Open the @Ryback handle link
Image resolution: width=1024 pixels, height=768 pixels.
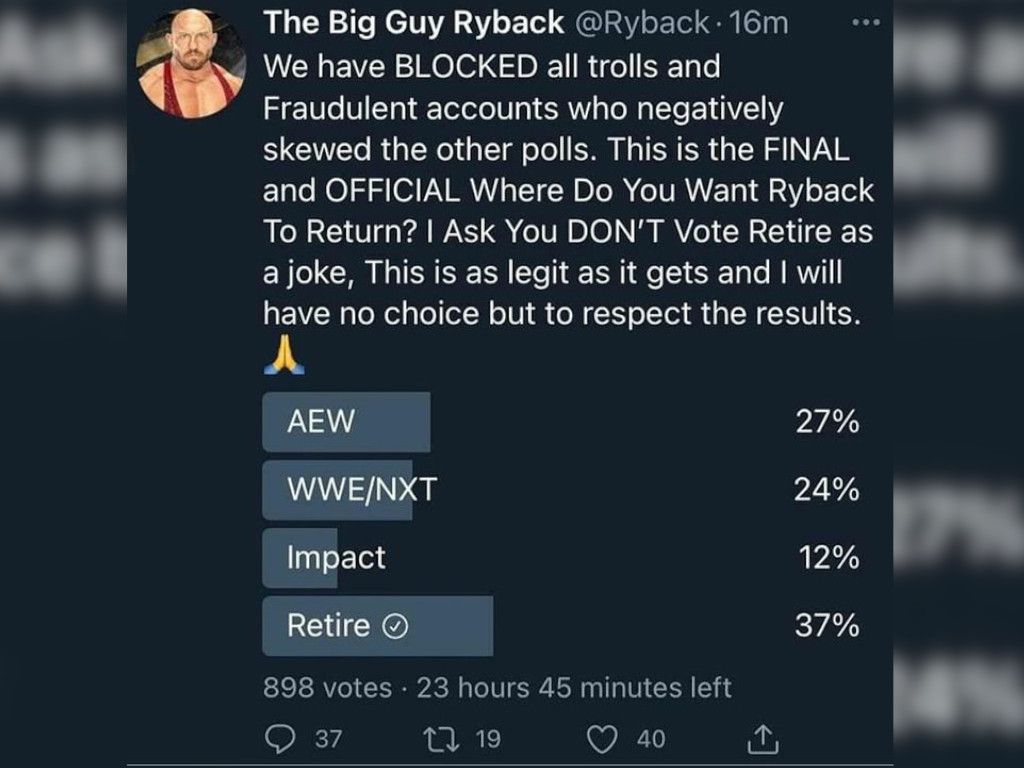(653, 24)
